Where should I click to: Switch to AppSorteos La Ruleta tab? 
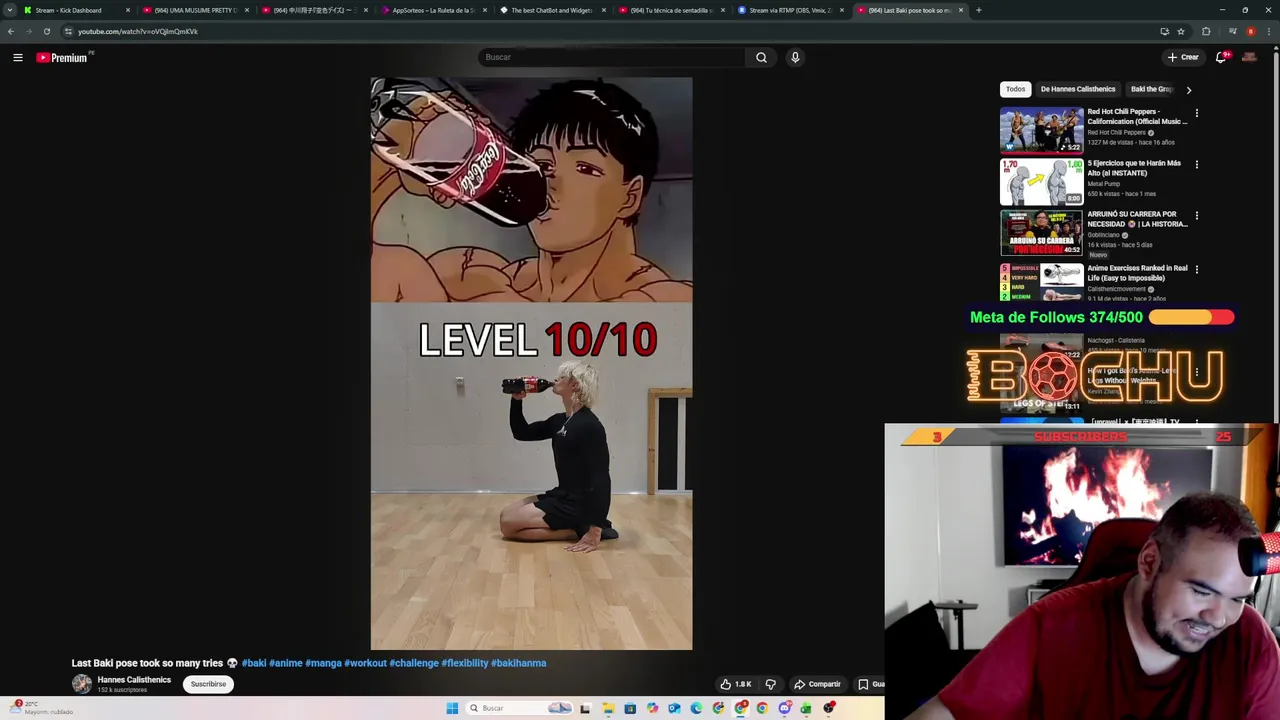(433, 10)
